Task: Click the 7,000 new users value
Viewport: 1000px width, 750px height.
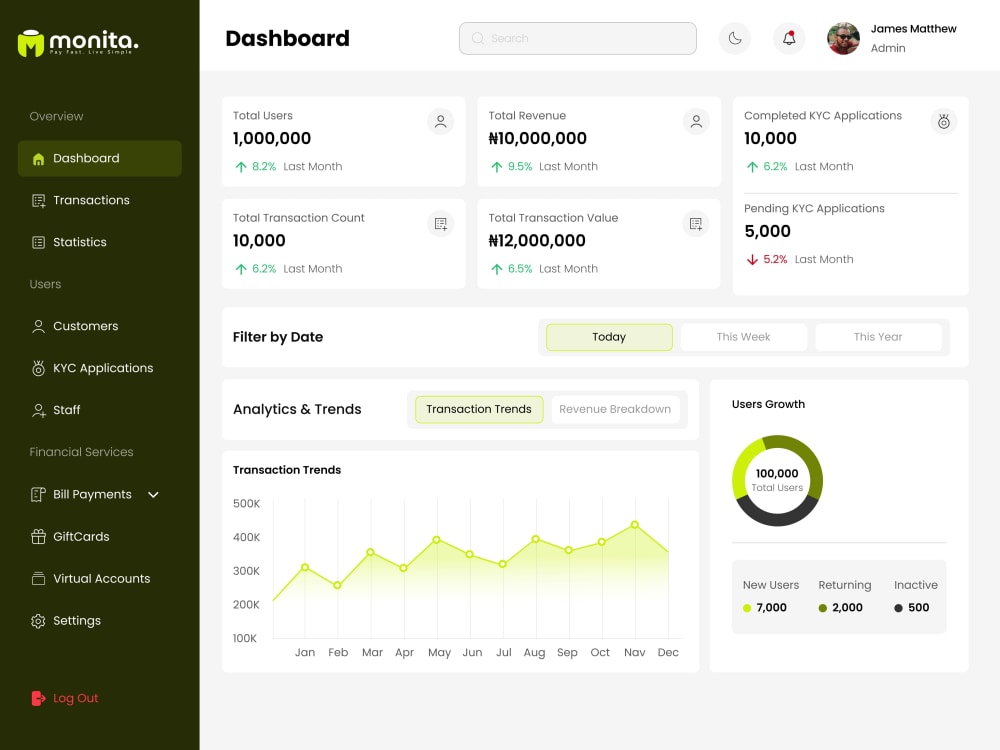Action: coord(772,608)
